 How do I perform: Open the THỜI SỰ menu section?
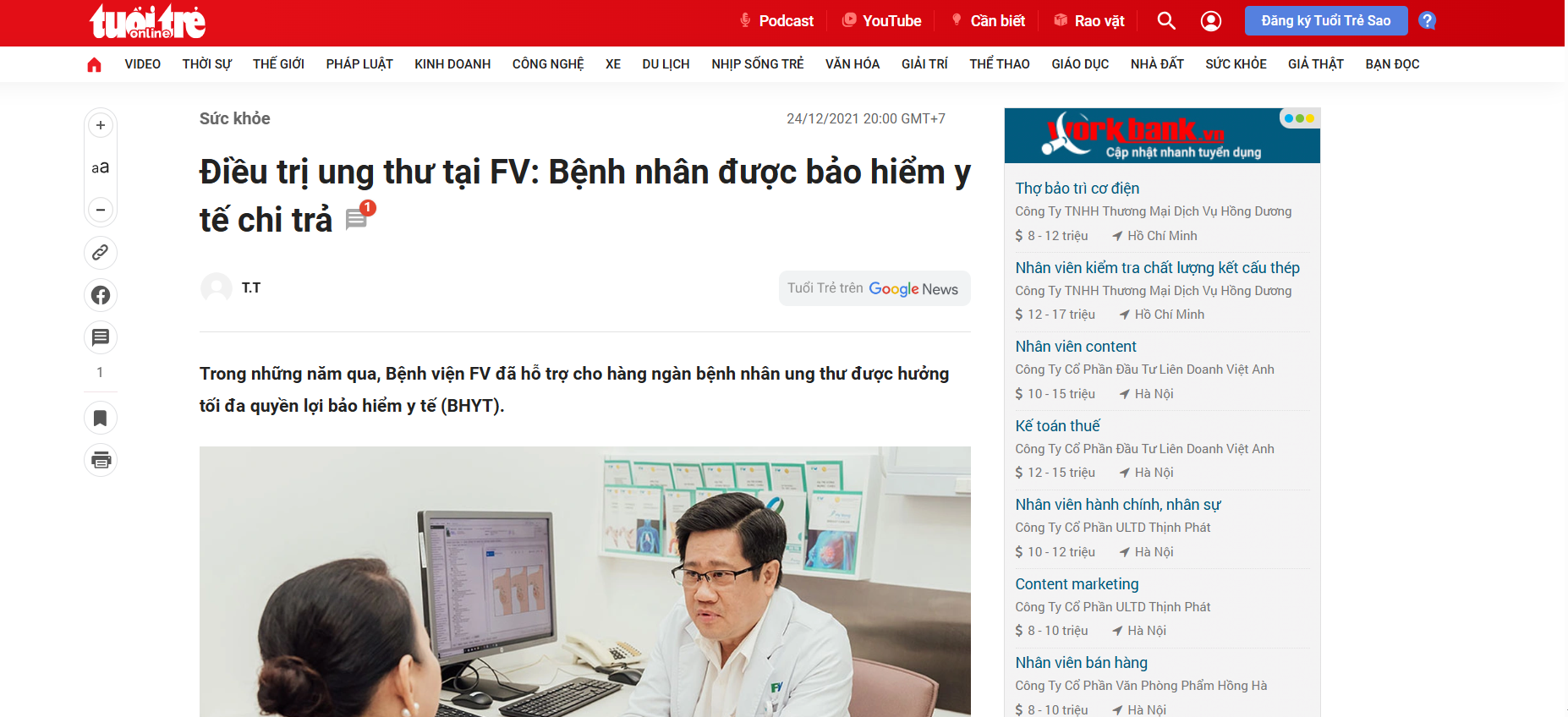coord(206,64)
